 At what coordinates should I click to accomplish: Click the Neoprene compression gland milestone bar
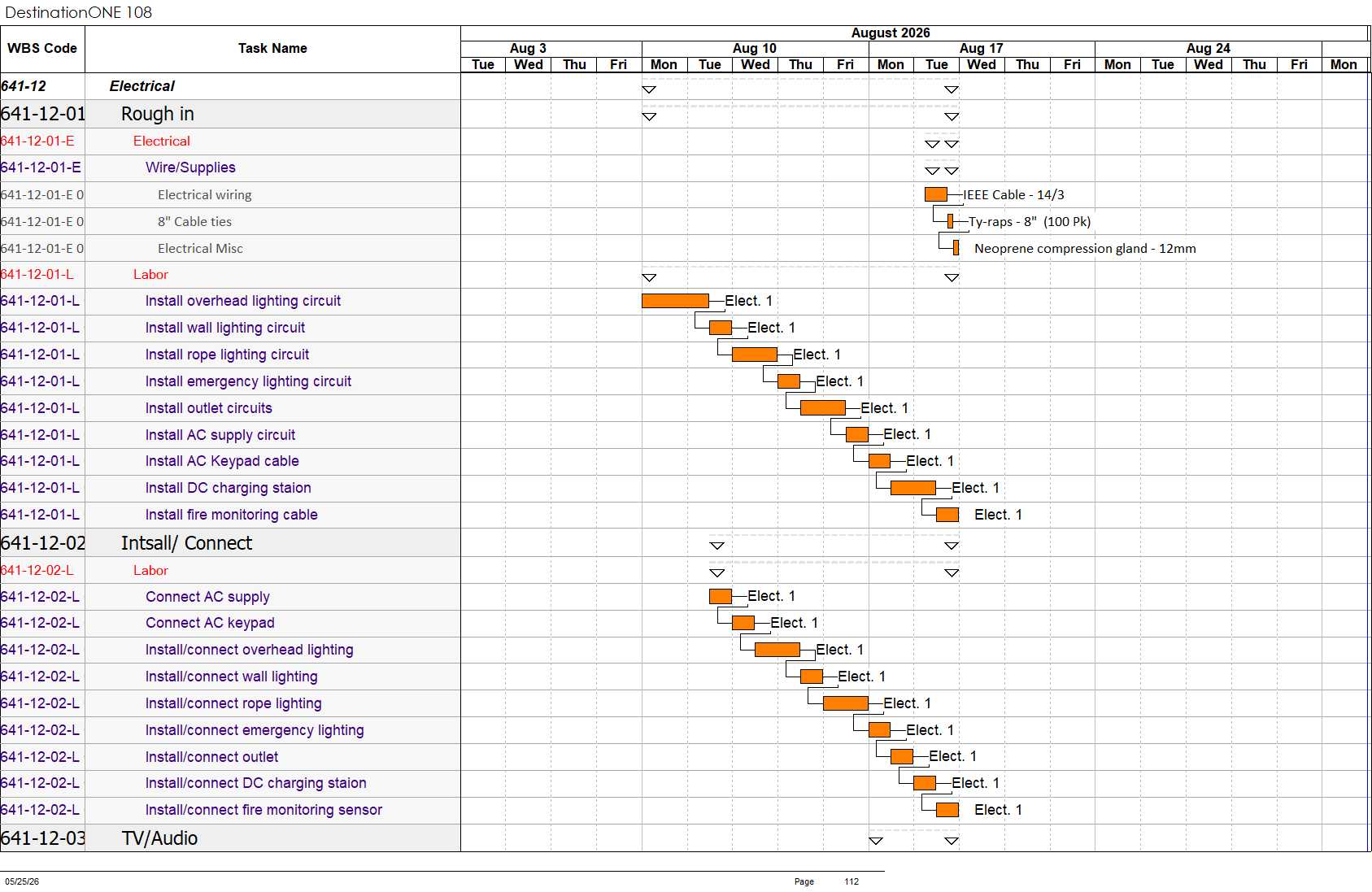956,248
